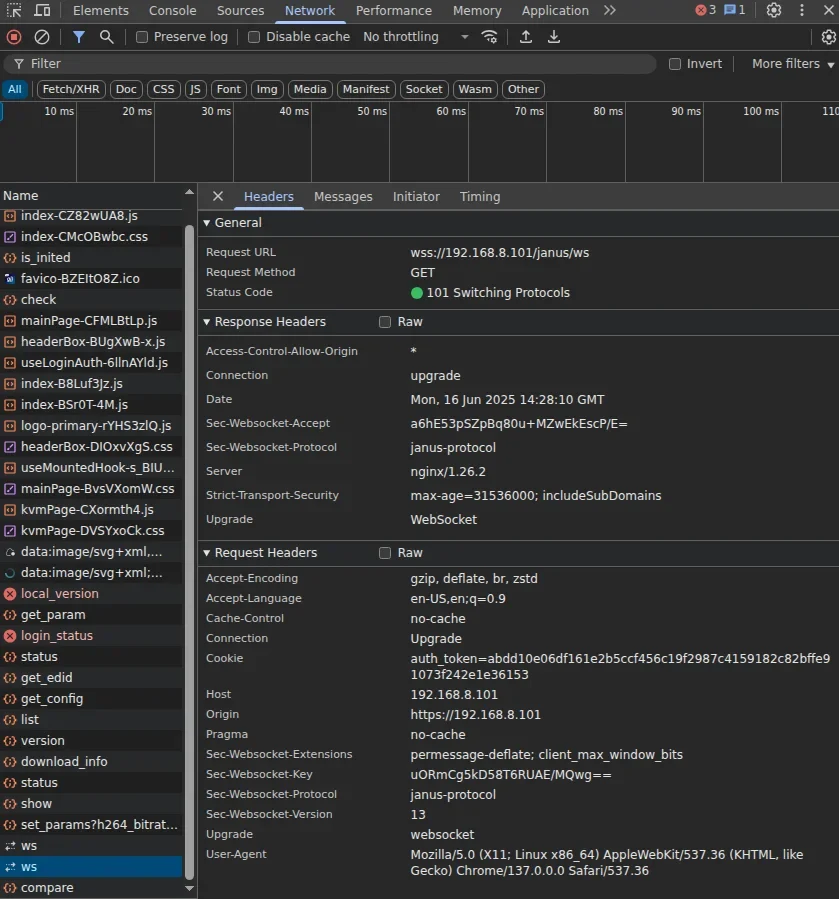Image resolution: width=839 pixels, height=899 pixels.
Task: Select the failed login_status request
Action: pos(92,636)
